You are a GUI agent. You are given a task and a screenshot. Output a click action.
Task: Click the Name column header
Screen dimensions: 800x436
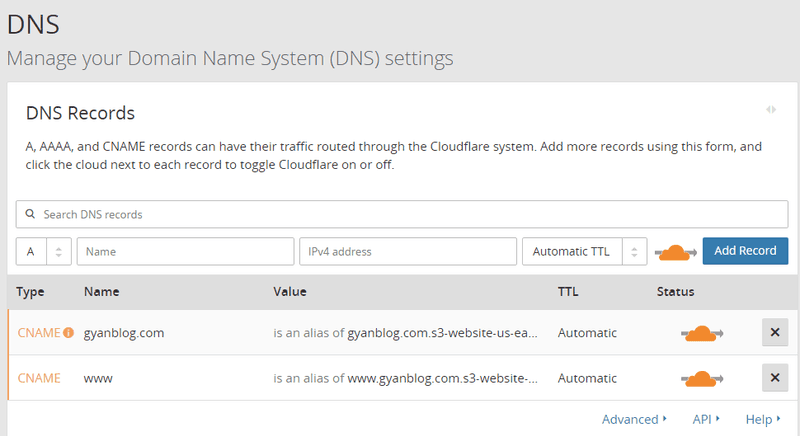(102, 292)
